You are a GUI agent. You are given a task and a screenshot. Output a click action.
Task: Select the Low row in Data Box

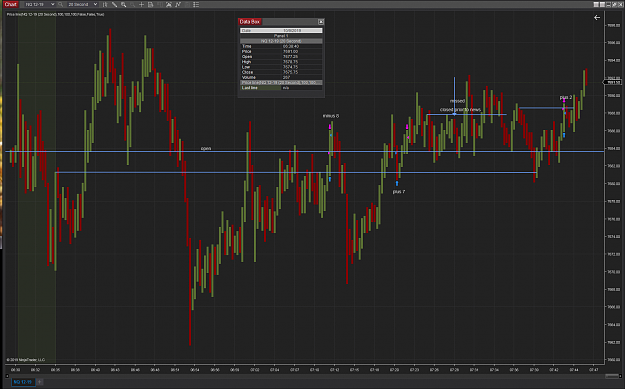click(281, 67)
